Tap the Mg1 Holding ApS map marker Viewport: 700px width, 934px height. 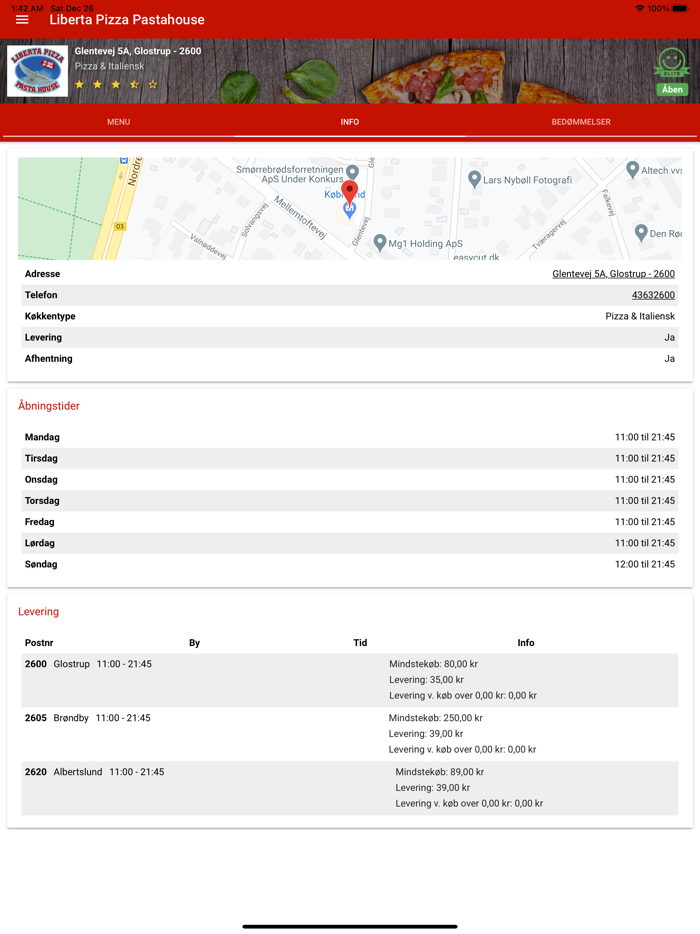pos(379,242)
